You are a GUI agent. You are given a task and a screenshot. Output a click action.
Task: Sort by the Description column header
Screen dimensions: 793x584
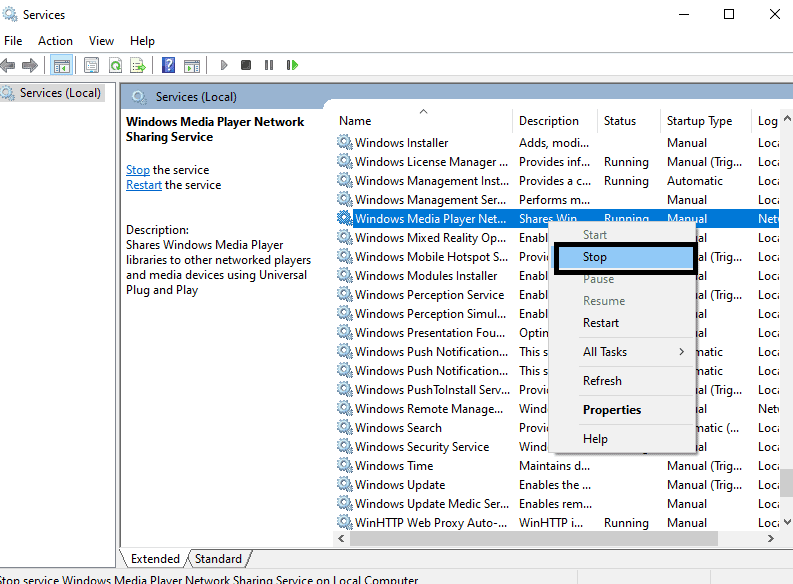point(555,121)
